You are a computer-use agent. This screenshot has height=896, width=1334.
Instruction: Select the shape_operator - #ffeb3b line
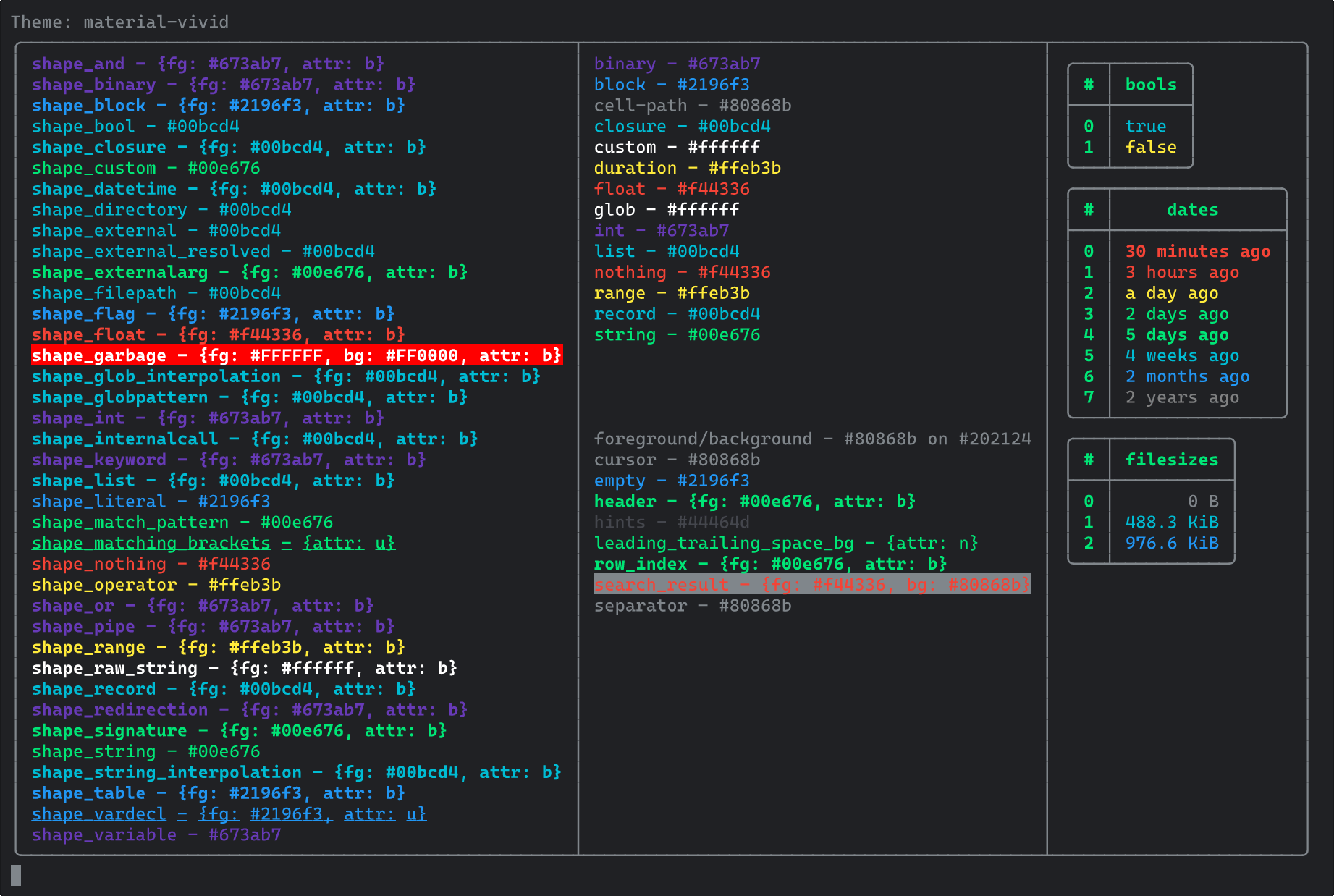point(156,585)
